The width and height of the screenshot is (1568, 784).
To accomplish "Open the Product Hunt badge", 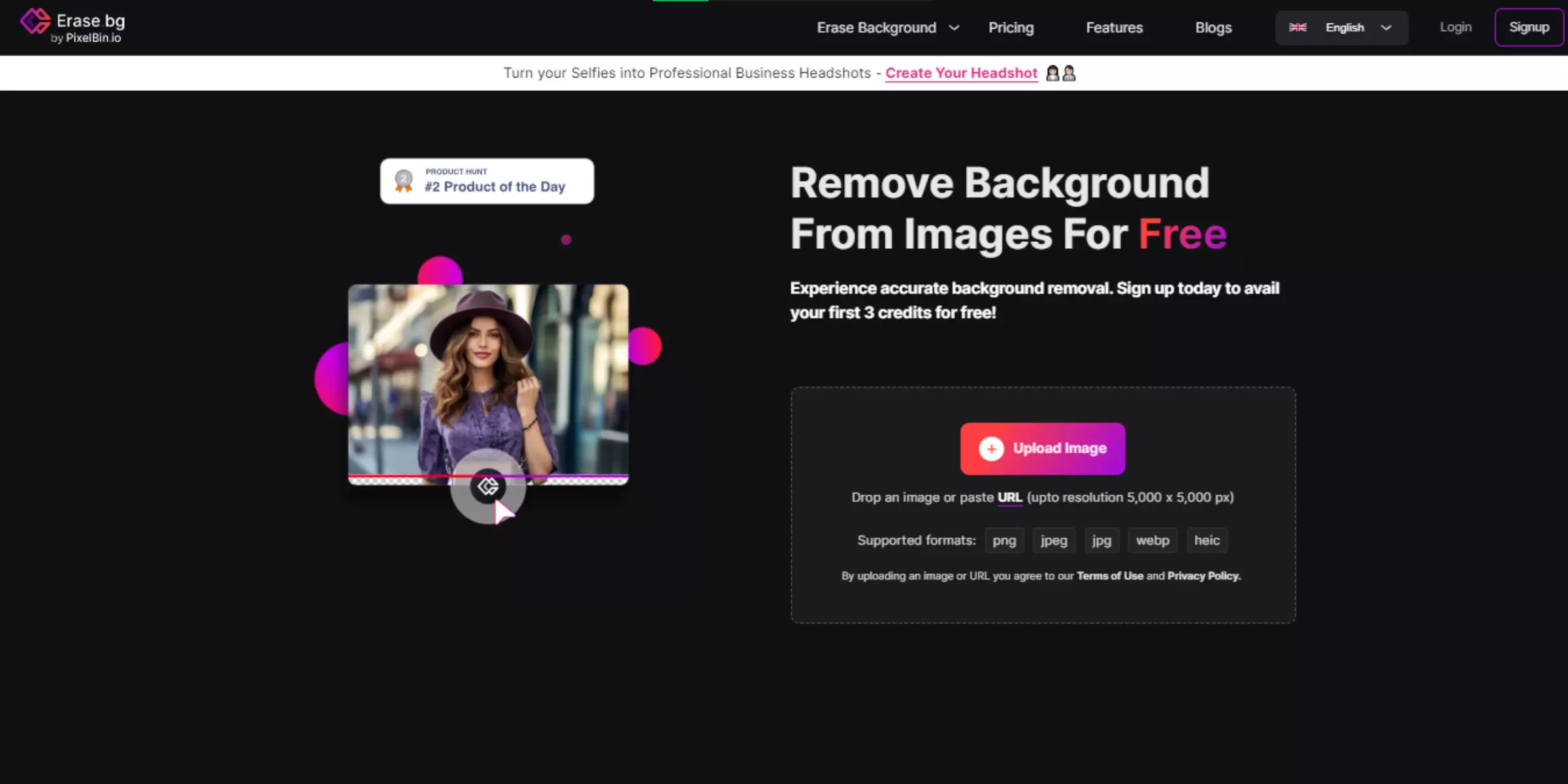I will click(487, 181).
